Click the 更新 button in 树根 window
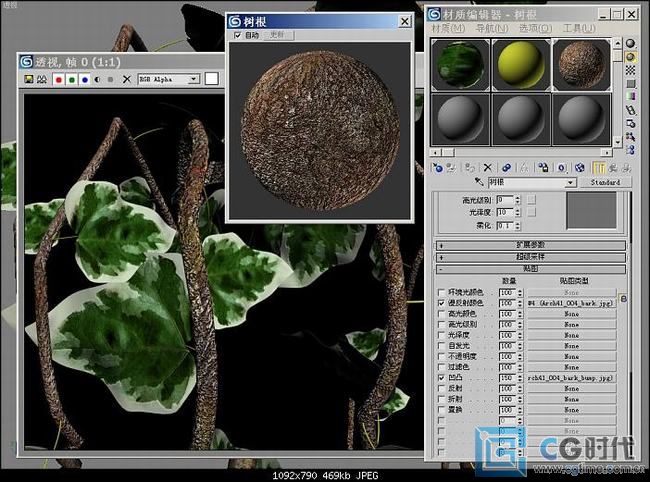This screenshot has width=650, height=482. [x=277, y=35]
